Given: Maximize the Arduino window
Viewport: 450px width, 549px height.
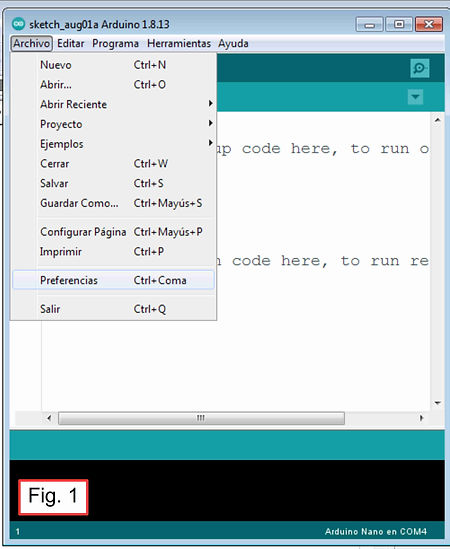Looking at the screenshot, I should [x=399, y=25].
